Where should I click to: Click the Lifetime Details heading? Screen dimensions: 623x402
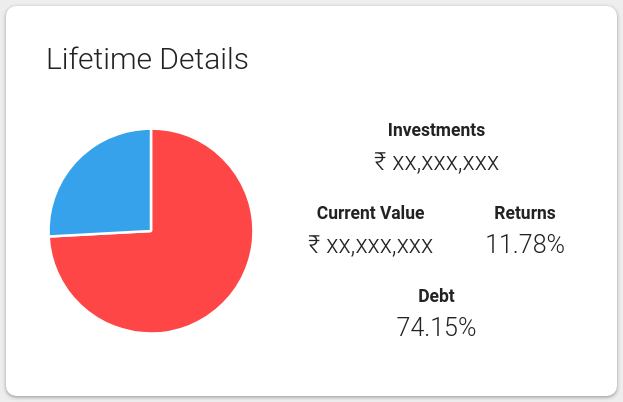click(x=147, y=59)
